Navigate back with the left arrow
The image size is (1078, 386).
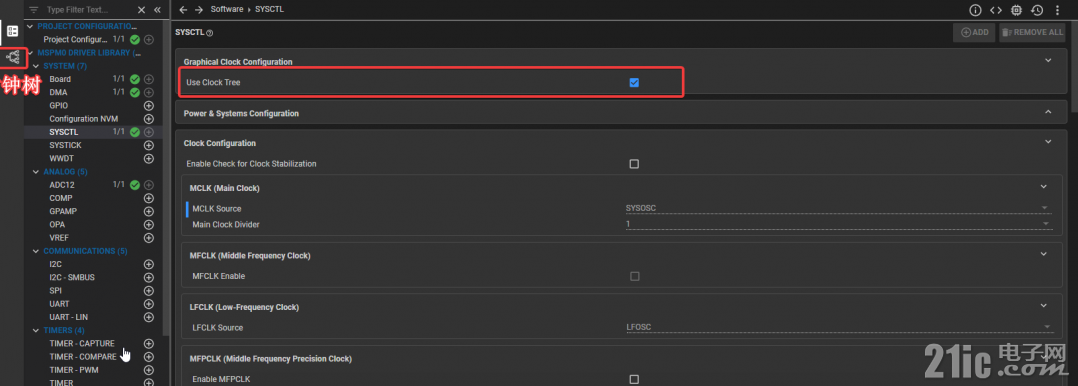pyautogui.click(x=183, y=10)
